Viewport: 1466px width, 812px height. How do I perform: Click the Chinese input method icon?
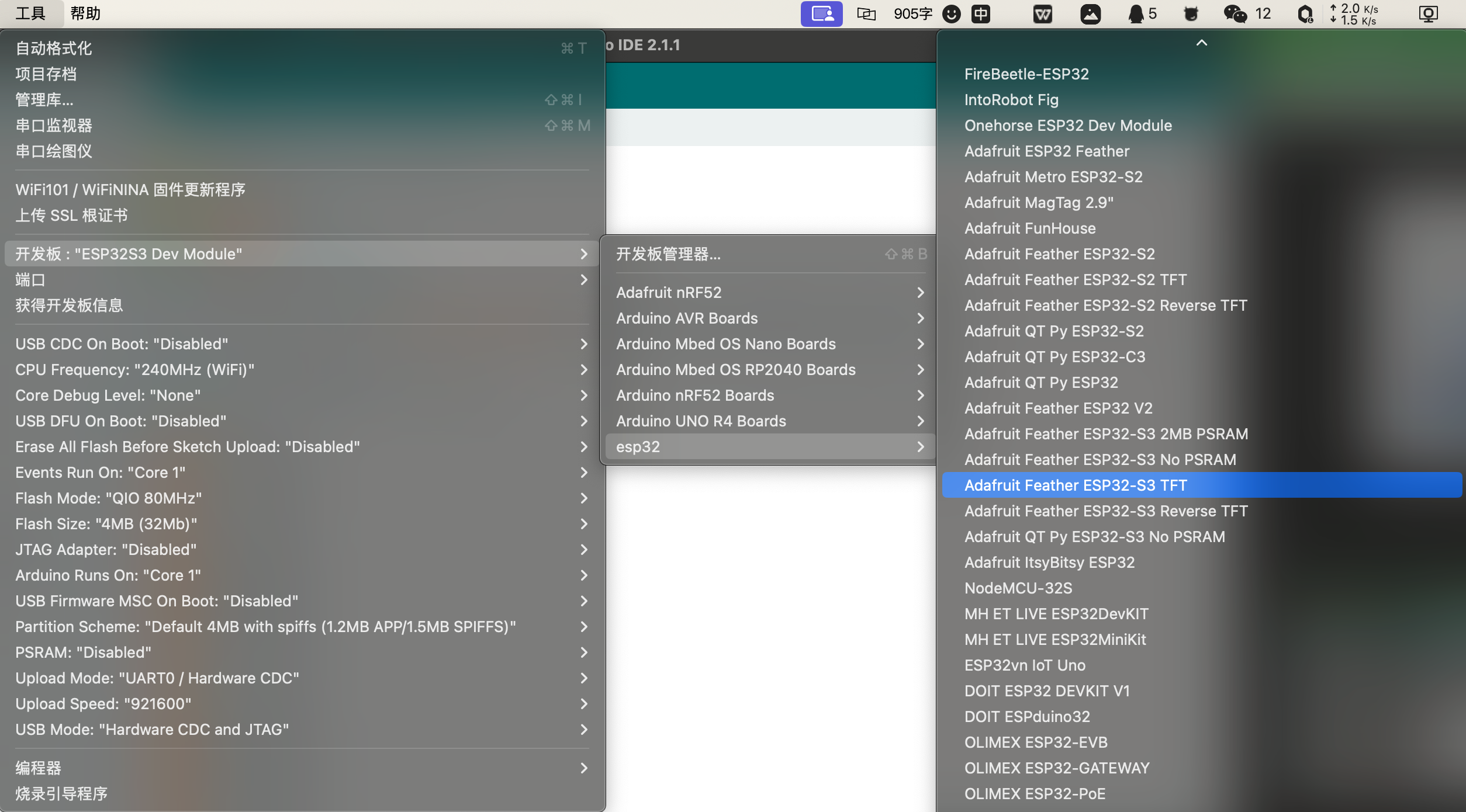click(x=981, y=13)
